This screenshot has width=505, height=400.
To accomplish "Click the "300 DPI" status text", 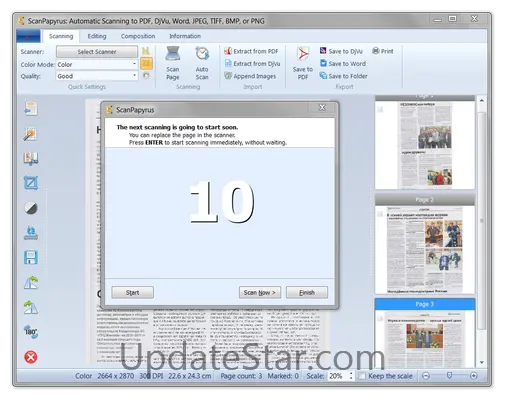I will click(151, 376).
